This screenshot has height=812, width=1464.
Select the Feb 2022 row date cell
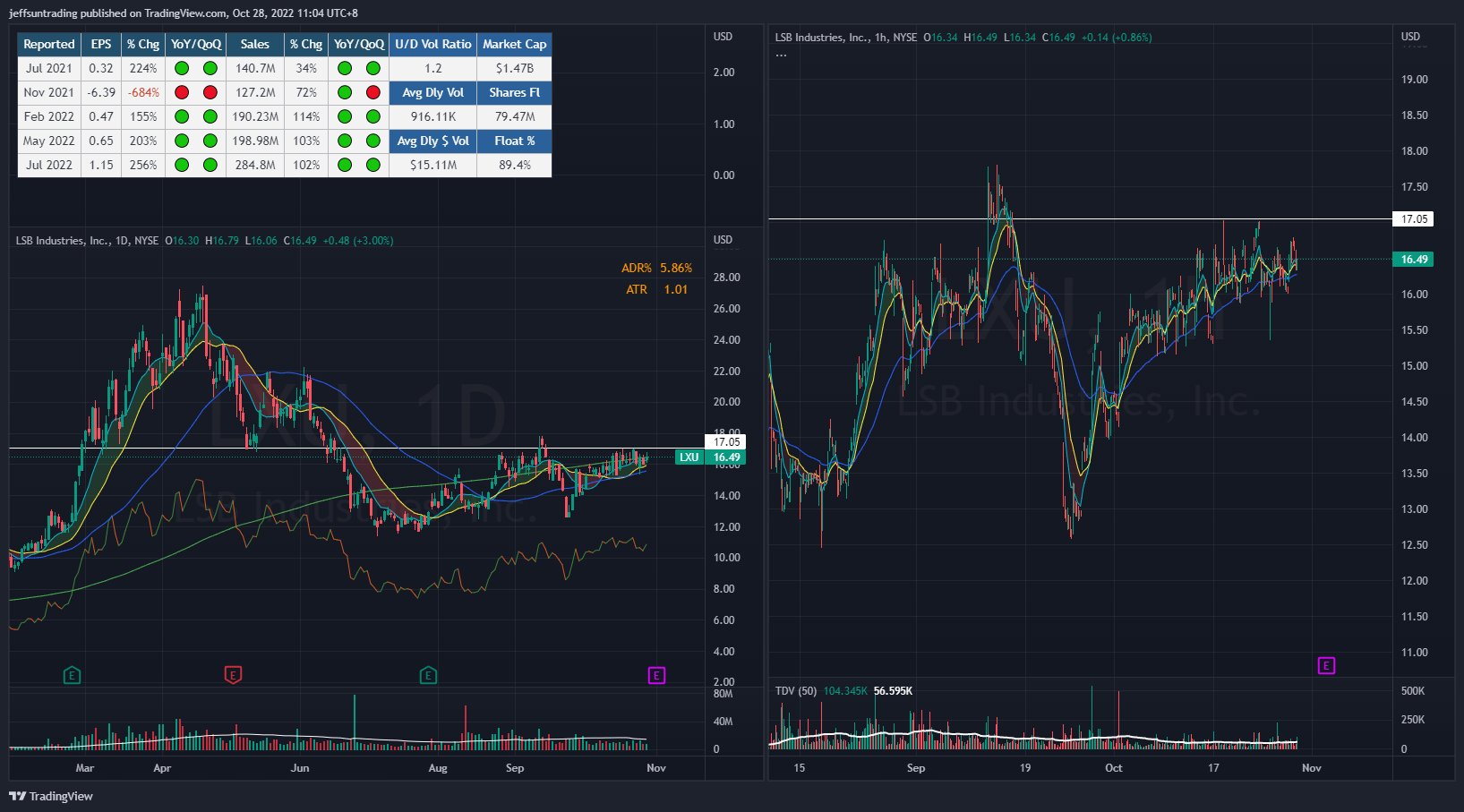point(49,116)
